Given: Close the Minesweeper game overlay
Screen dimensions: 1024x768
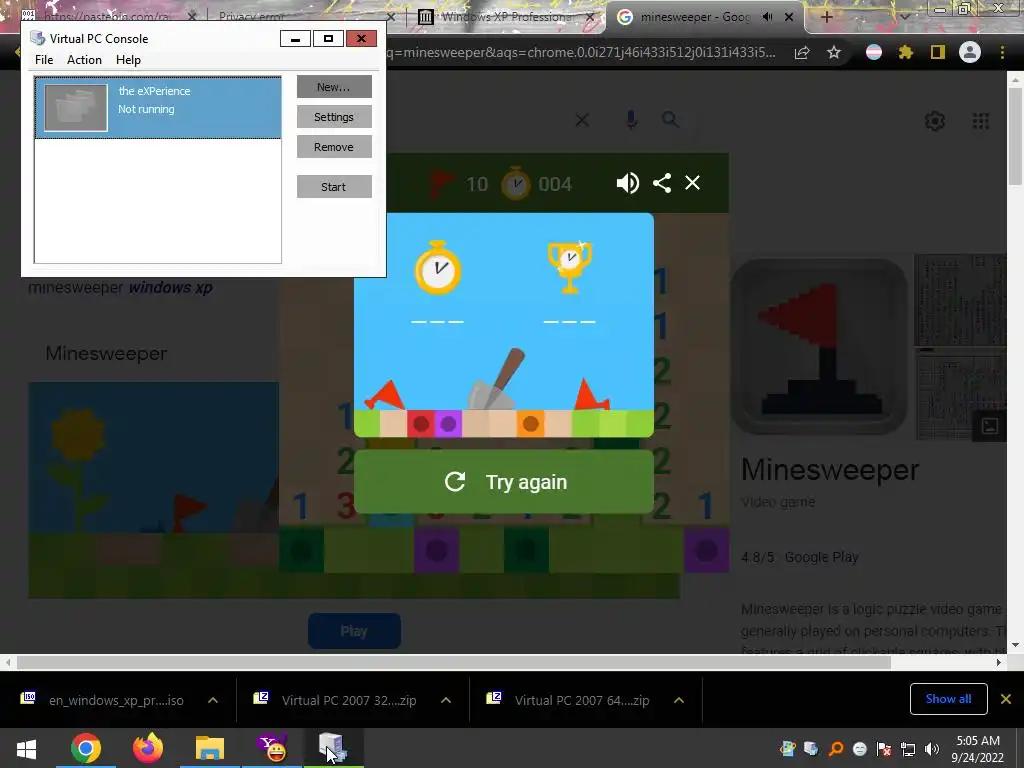Looking at the screenshot, I should tap(692, 183).
